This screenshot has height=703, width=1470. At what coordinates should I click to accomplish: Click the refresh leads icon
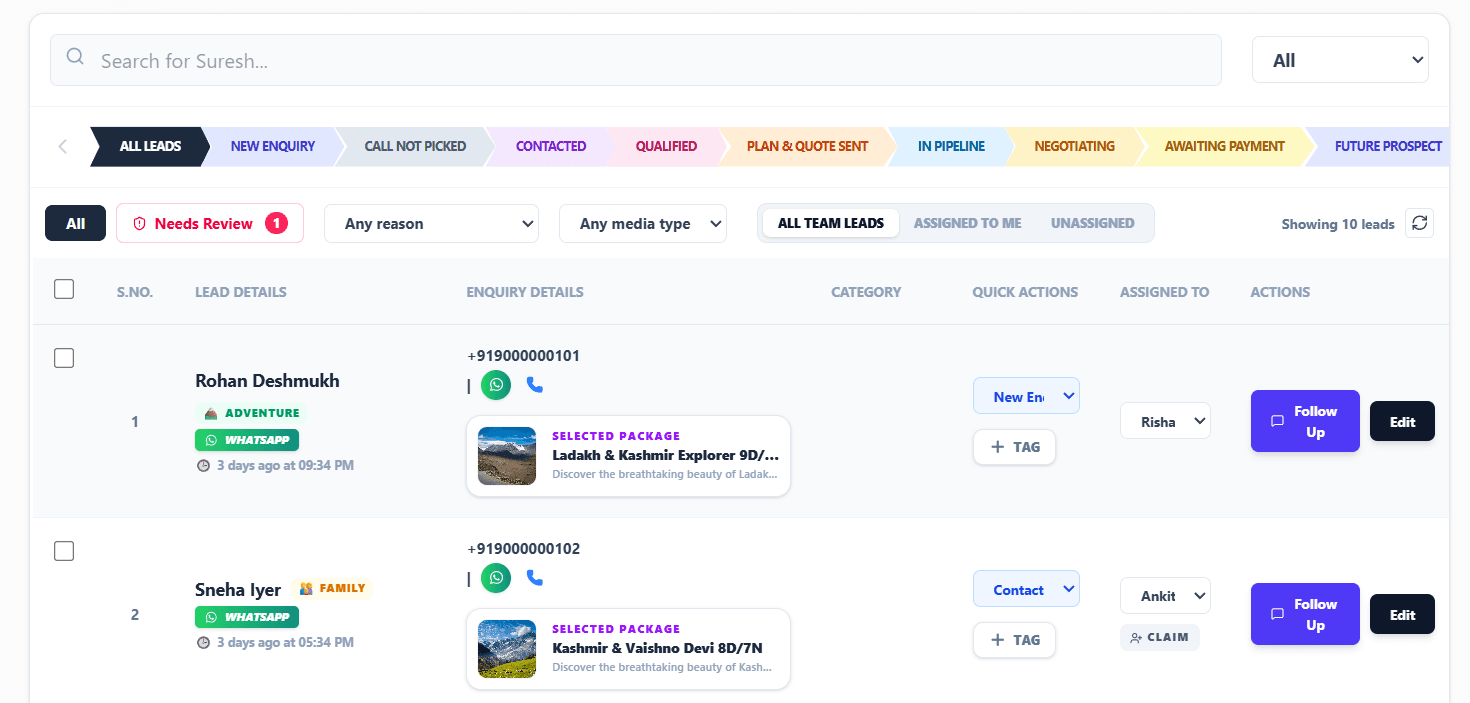[x=1419, y=223]
